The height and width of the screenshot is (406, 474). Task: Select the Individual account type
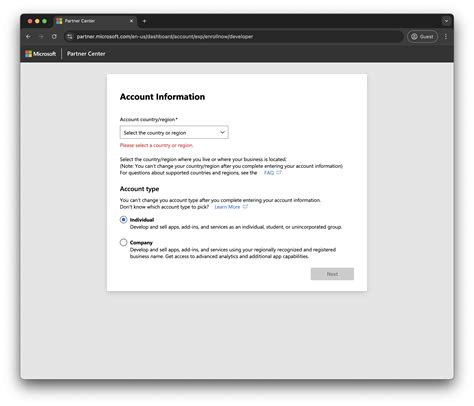point(124,220)
